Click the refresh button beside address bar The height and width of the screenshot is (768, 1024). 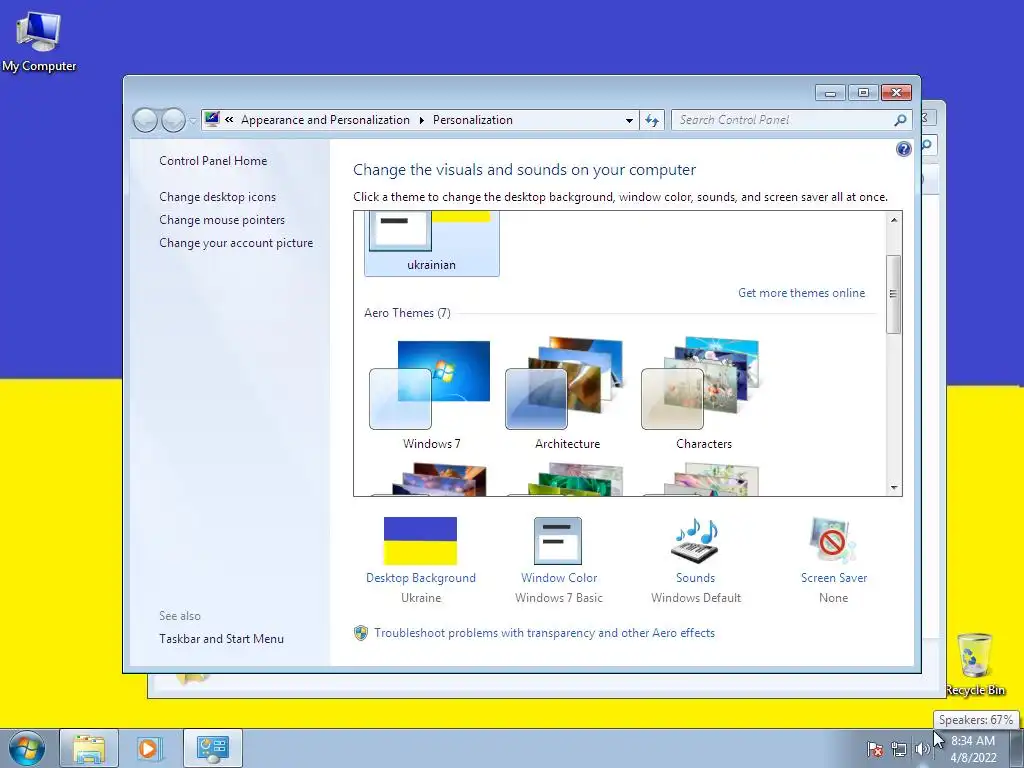coord(652,120)
